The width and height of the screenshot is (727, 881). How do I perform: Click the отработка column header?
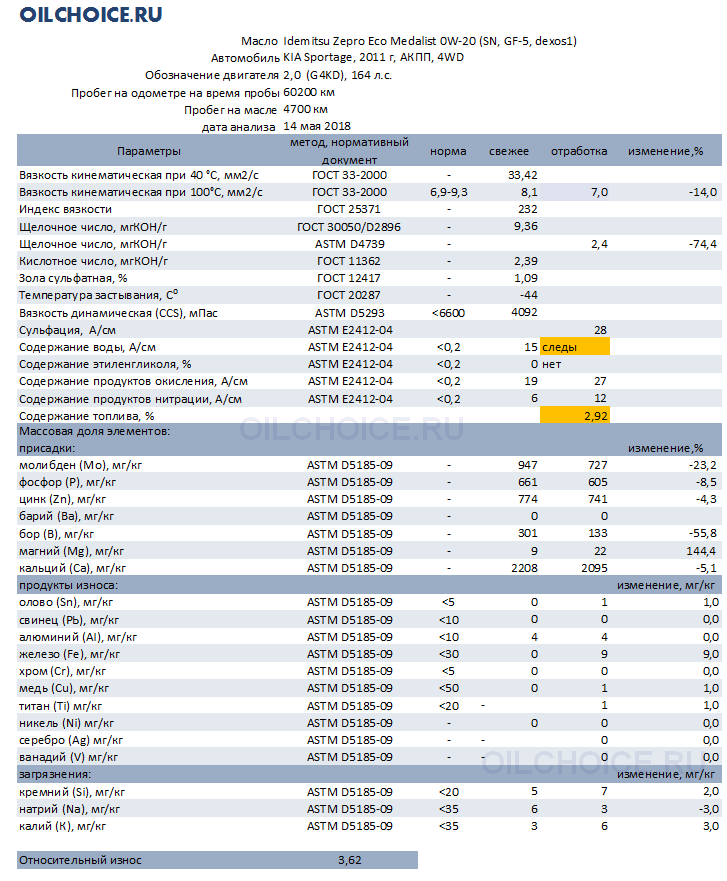[579, 151]
